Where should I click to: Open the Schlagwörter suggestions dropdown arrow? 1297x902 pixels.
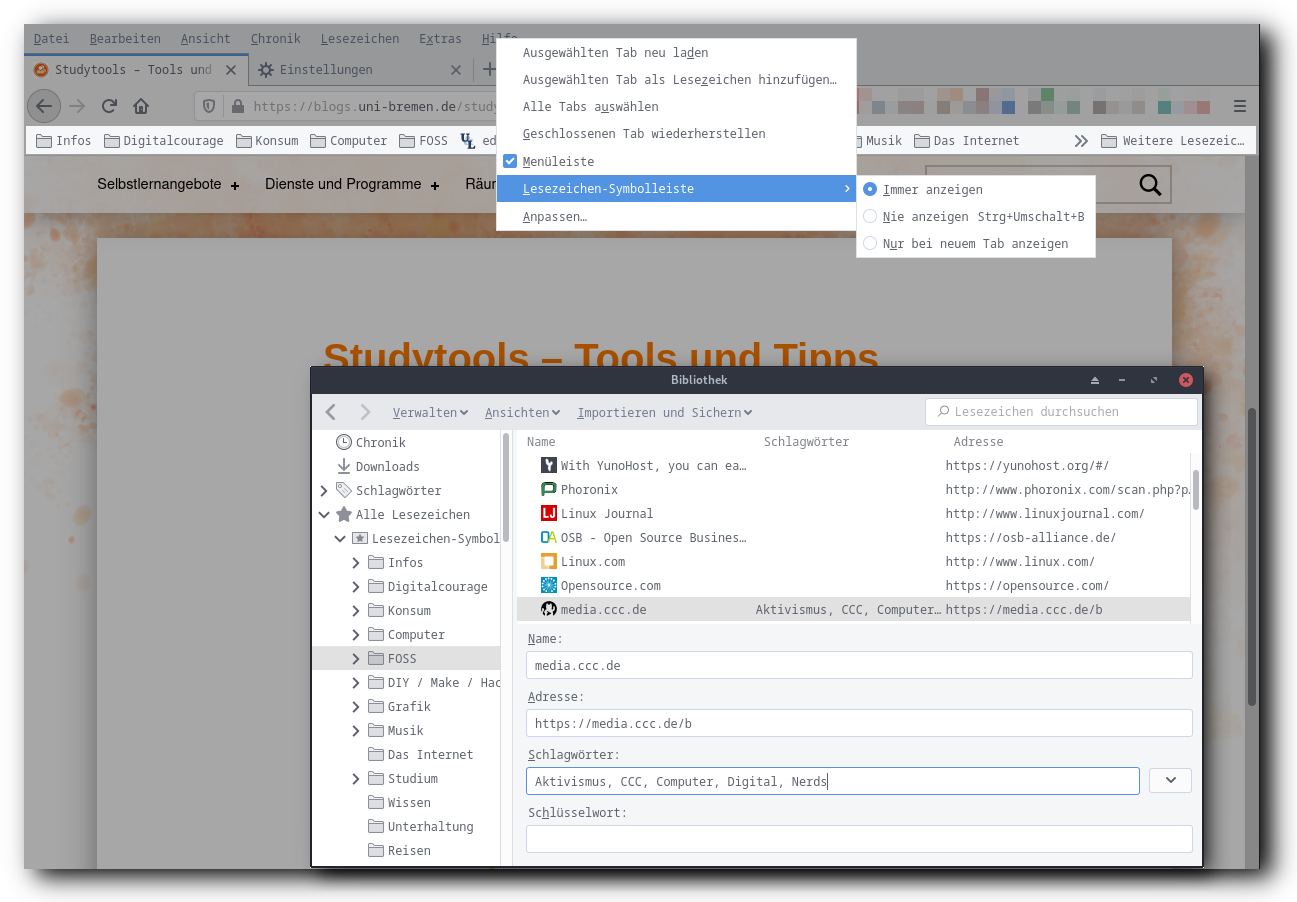(1169, 780)
